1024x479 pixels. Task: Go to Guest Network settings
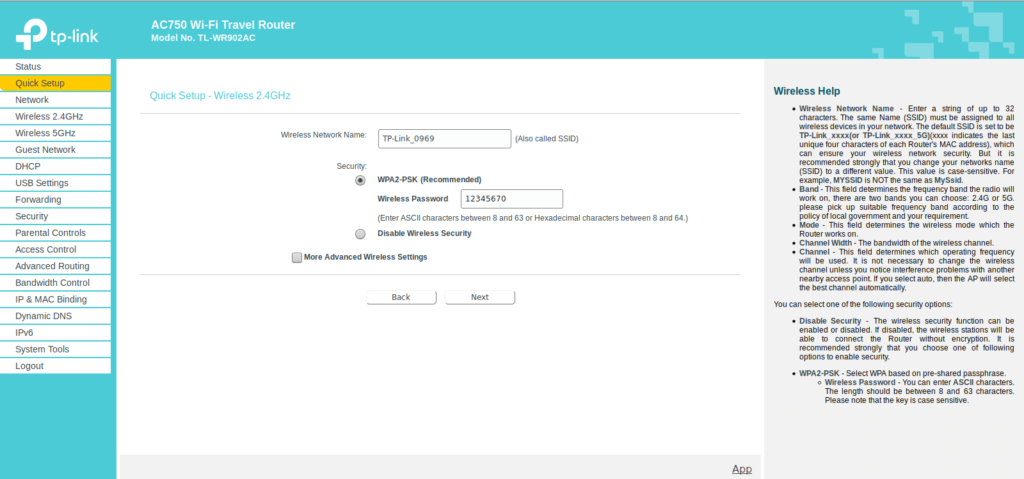(x=45, y=150)
